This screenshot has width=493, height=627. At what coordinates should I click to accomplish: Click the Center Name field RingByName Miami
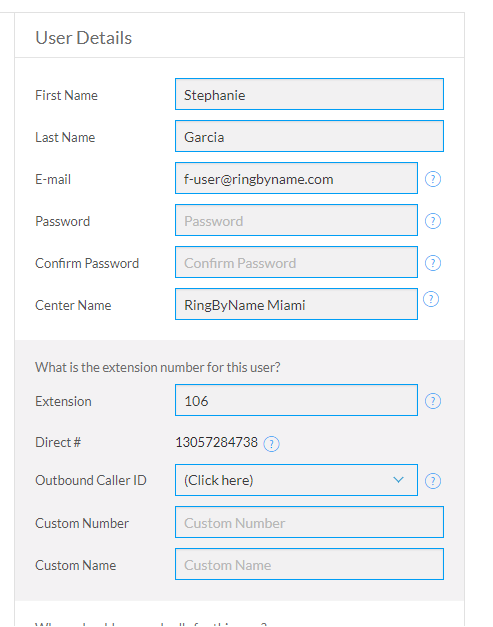click(296, 304)
